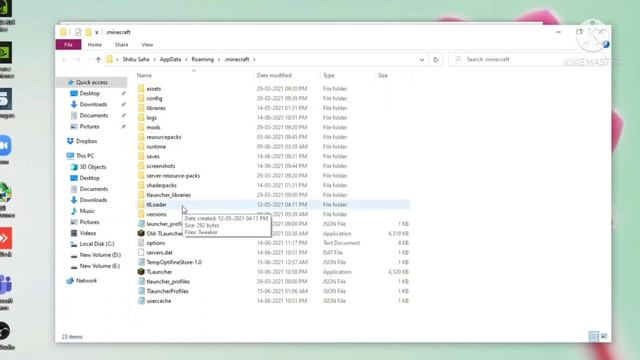Open Music under This PC
Image resolution: width=640 pixels, height=360 pixels.
[87, 211]
